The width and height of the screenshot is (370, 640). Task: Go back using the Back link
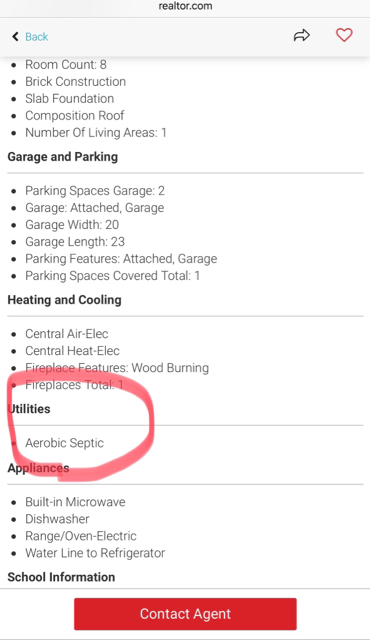pyautogui.click(x=36, y=37)
